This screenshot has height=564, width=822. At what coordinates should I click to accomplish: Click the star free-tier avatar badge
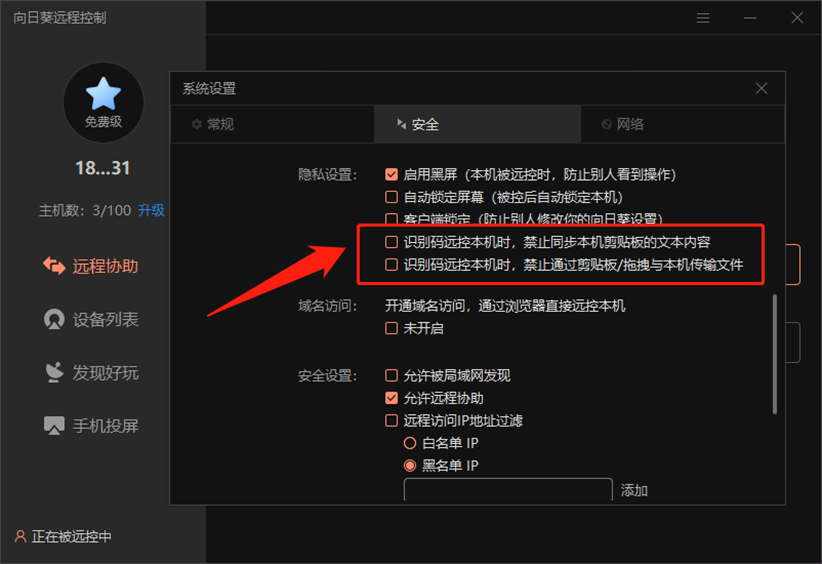tap(103, 96)
